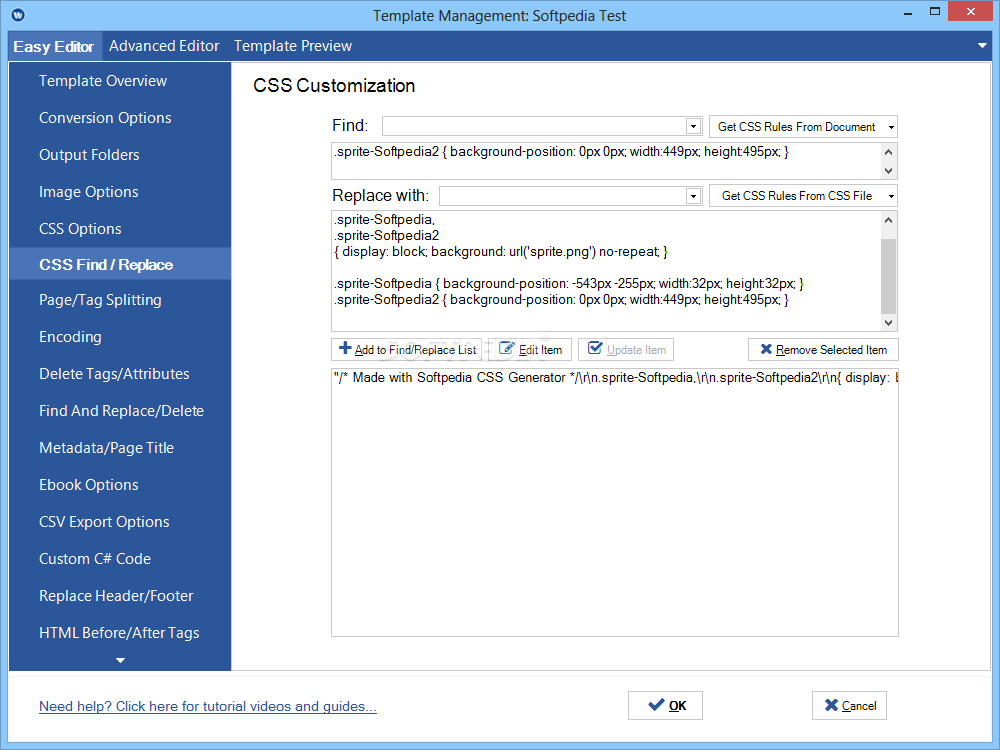Click the checkmark icon on the OK button
The height and width of the screenshot is (750, 1000).
click(x=656, y=705)
